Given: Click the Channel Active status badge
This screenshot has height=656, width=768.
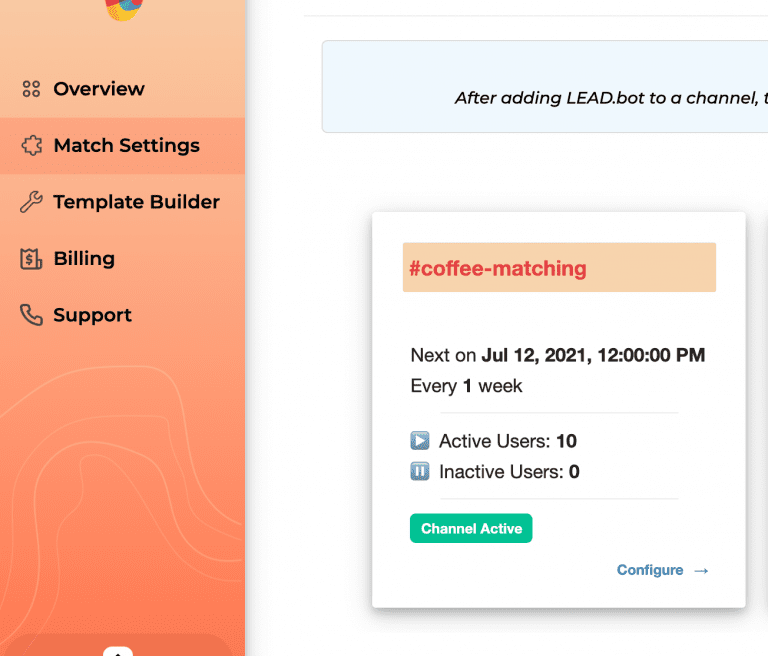Looking at the screenshot, I should click(x=471, y=529).
